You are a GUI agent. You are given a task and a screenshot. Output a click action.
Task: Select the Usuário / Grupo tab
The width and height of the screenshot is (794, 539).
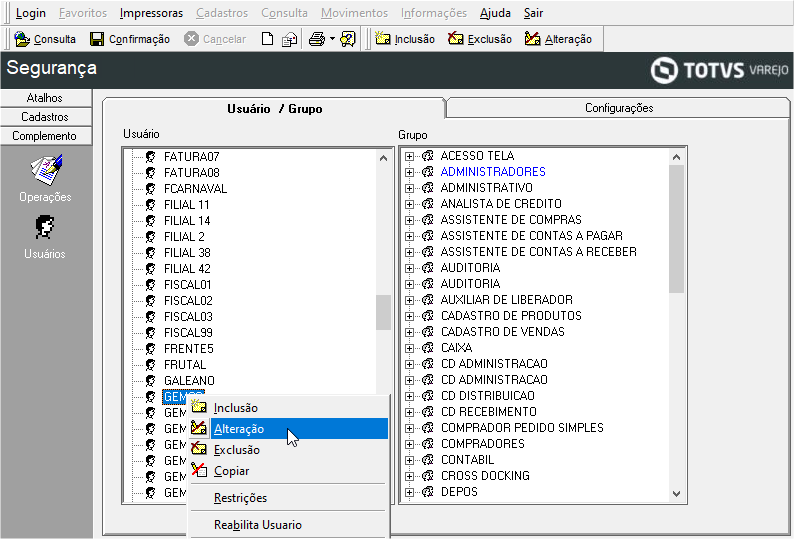(274, 108)
